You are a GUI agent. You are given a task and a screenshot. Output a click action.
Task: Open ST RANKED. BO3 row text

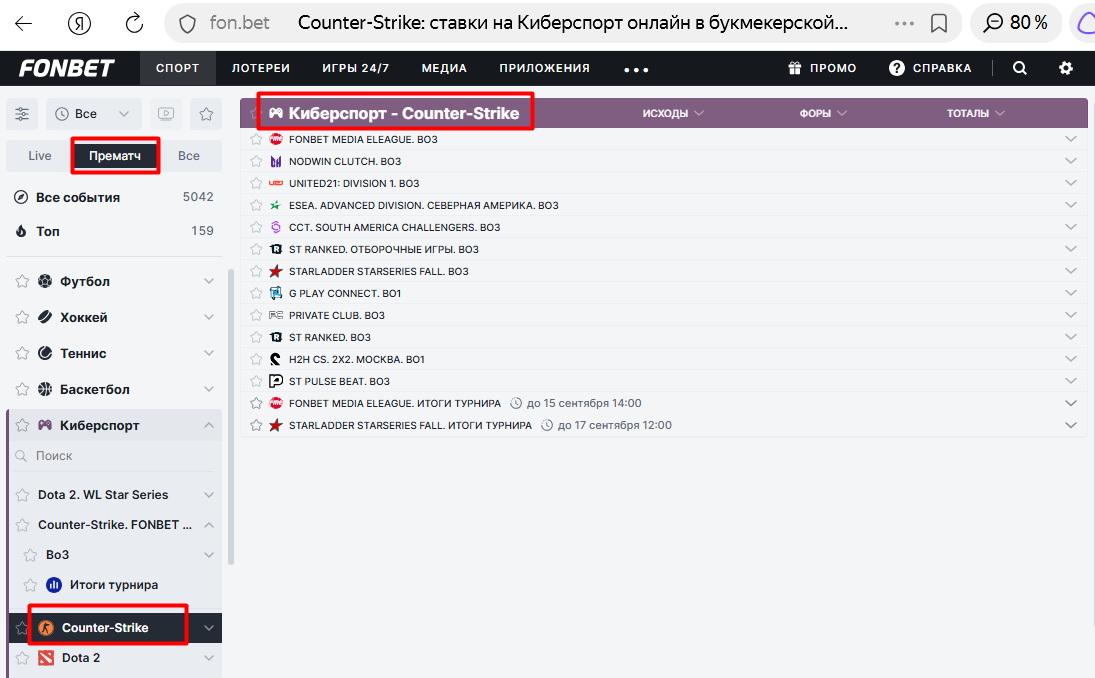[330, 337]
